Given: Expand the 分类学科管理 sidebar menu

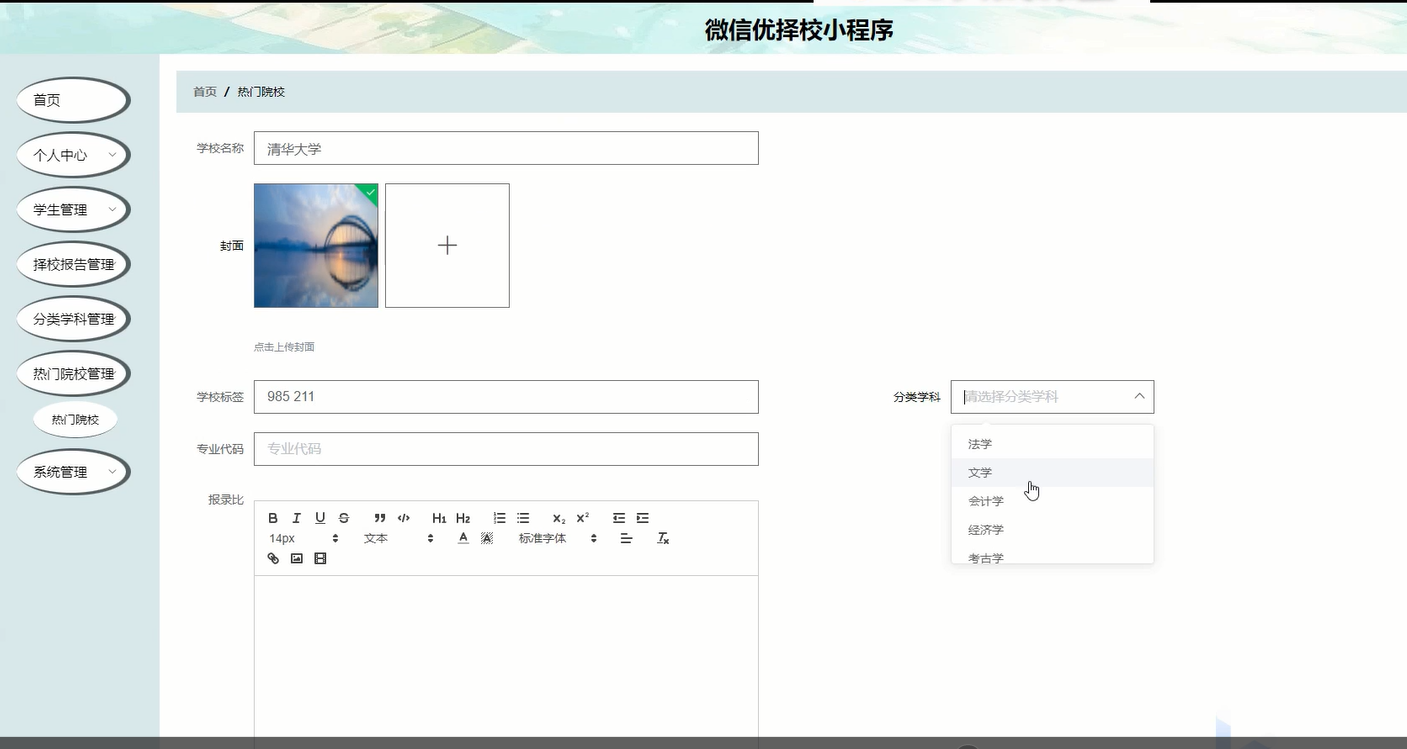Looking at the screenshot, I should [x=73, y=319].
